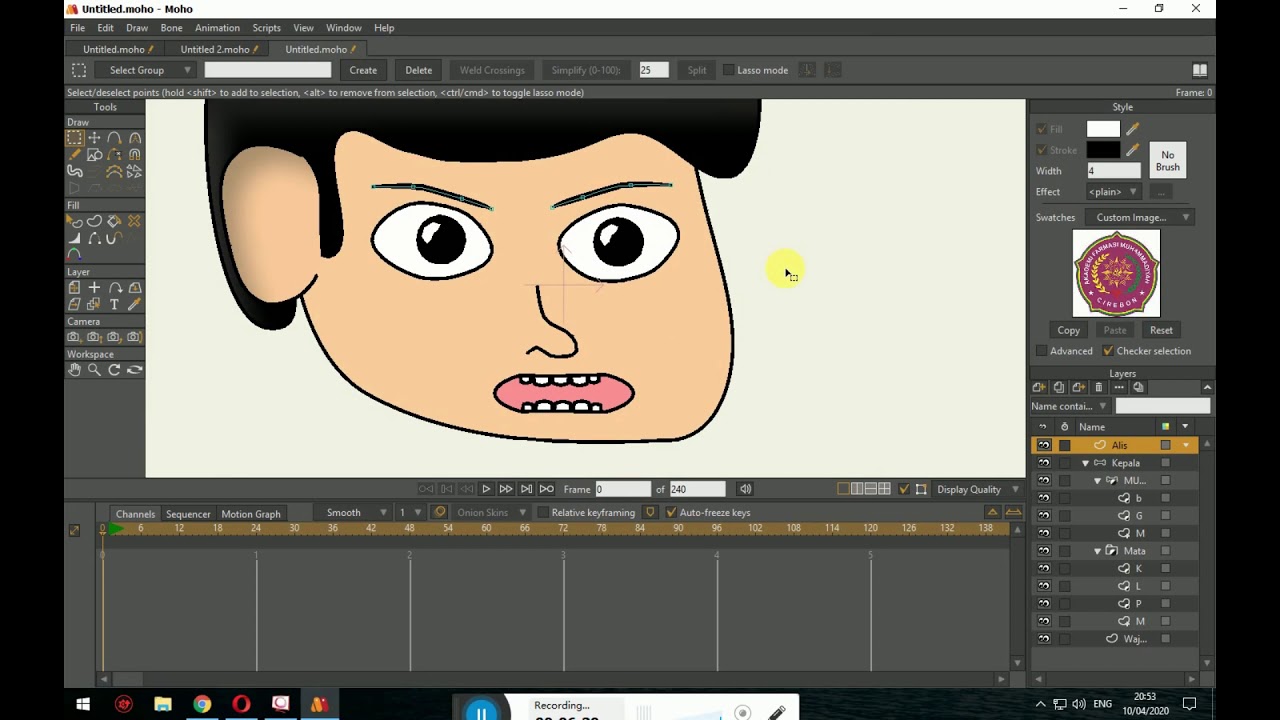Collapse the Kepala bone layer
The width and height of the screenshot is (1280, 720).
click(1085, 463)
